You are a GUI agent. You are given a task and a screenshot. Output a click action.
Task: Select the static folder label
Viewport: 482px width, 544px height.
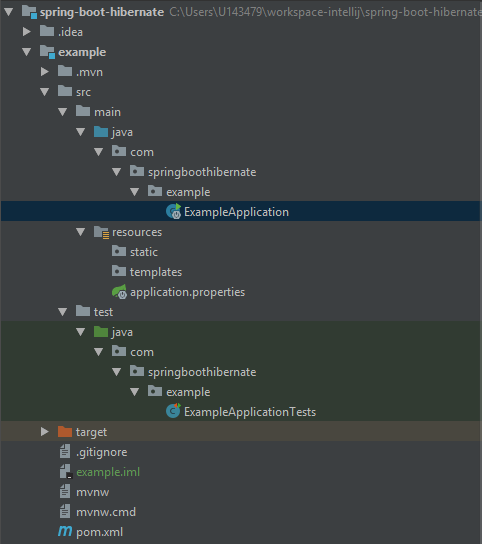click(x=144, y=252)
